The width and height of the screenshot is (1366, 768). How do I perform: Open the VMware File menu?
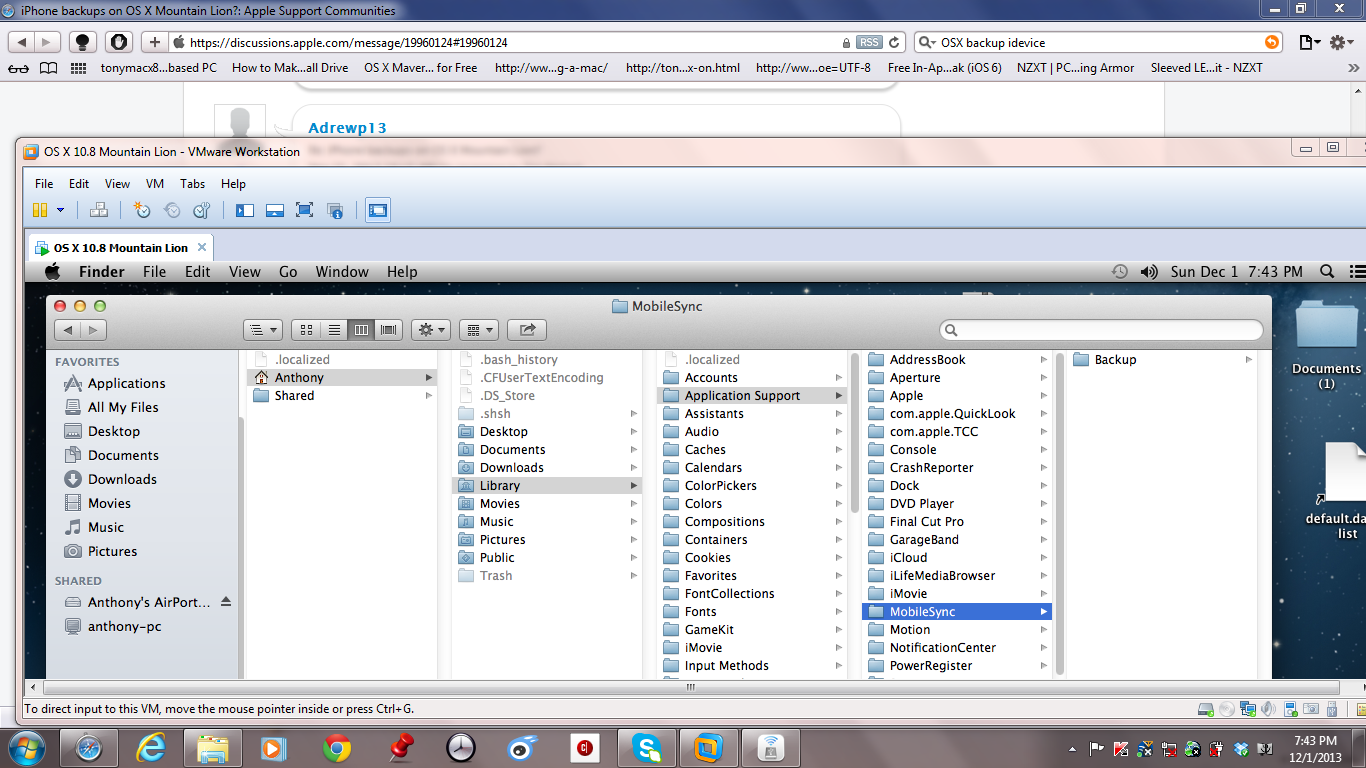[44, 184]
